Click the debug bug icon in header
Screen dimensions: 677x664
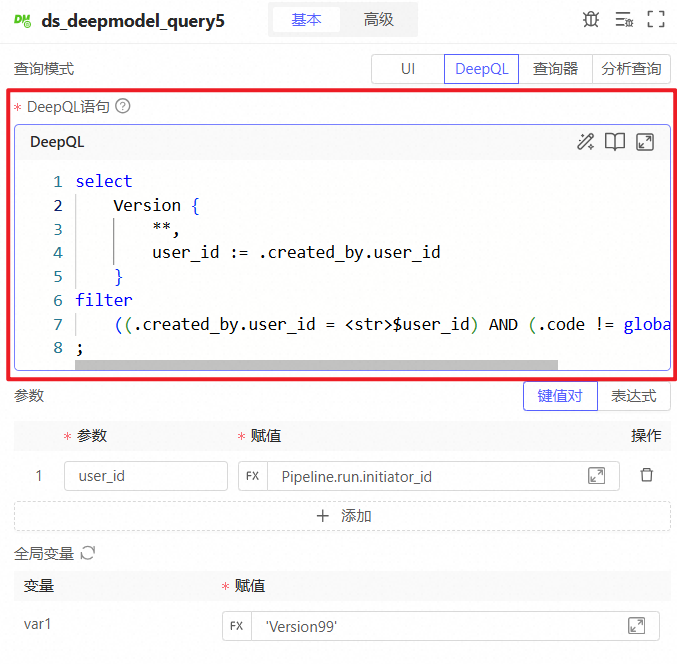(x=591, y=19)
